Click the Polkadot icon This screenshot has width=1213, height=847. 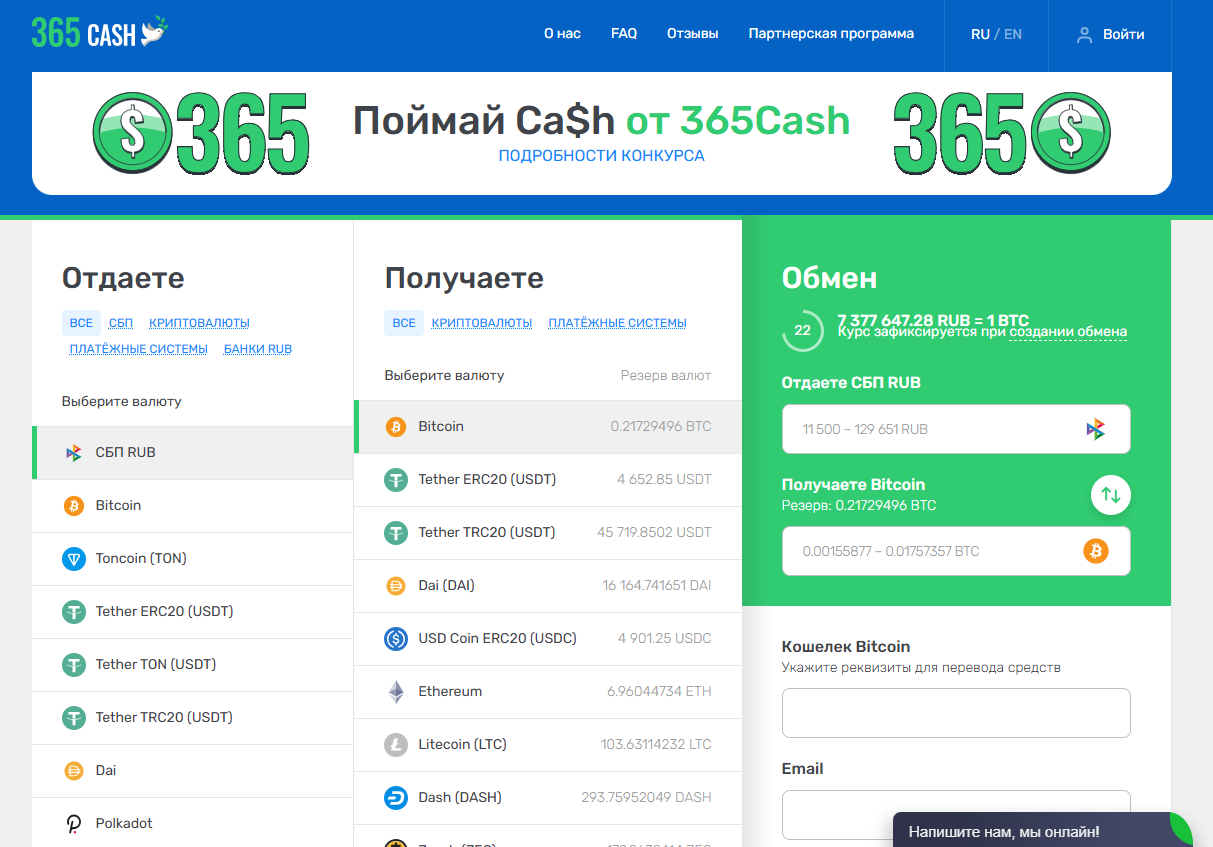tap(74, 824)
